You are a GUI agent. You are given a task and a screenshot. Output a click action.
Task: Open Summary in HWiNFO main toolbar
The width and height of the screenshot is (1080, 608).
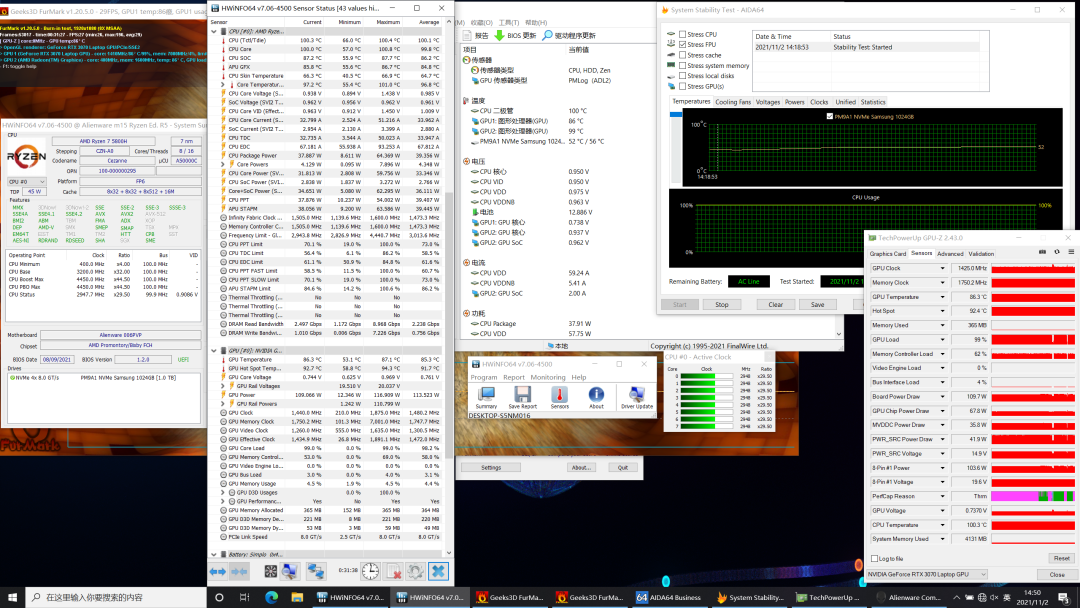tap(486, 397)
